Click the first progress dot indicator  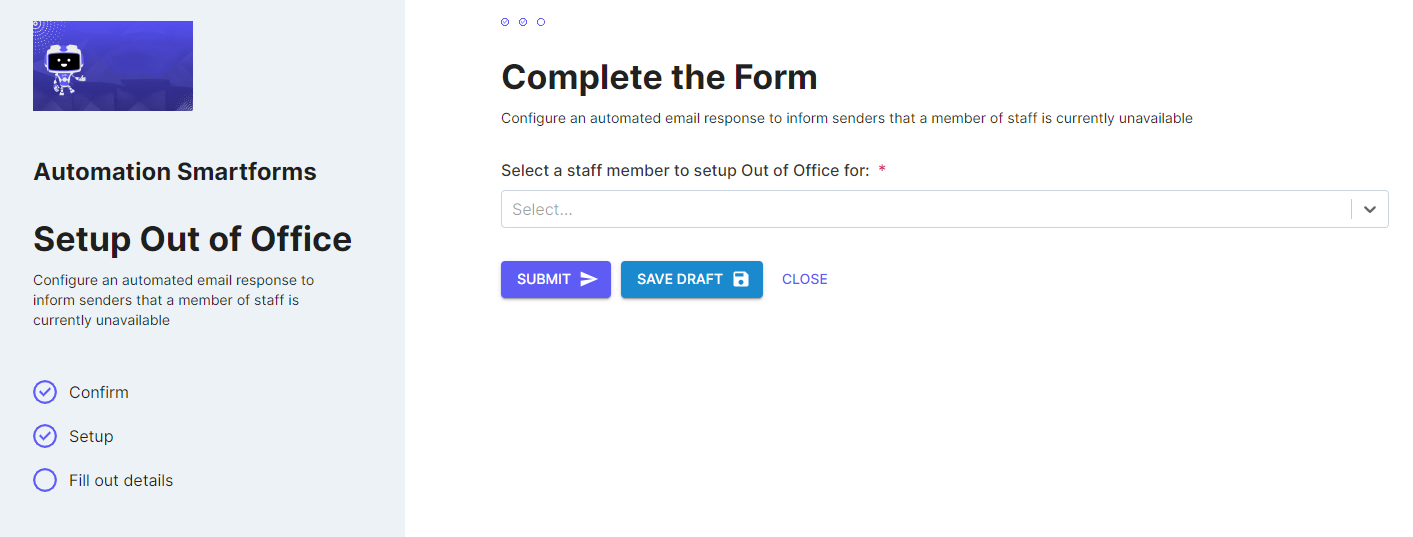click(x=505, y=22)
